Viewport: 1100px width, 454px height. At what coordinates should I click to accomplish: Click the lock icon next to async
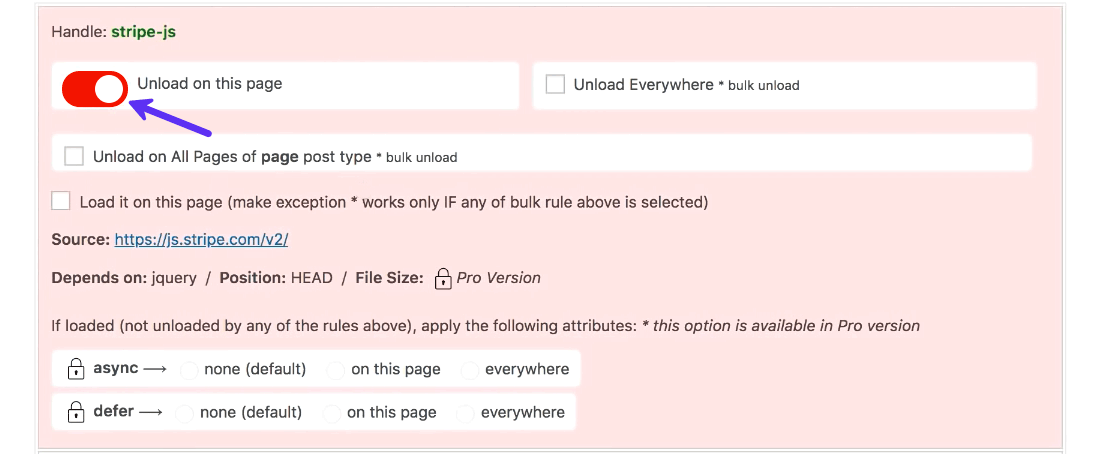(75, 369)
